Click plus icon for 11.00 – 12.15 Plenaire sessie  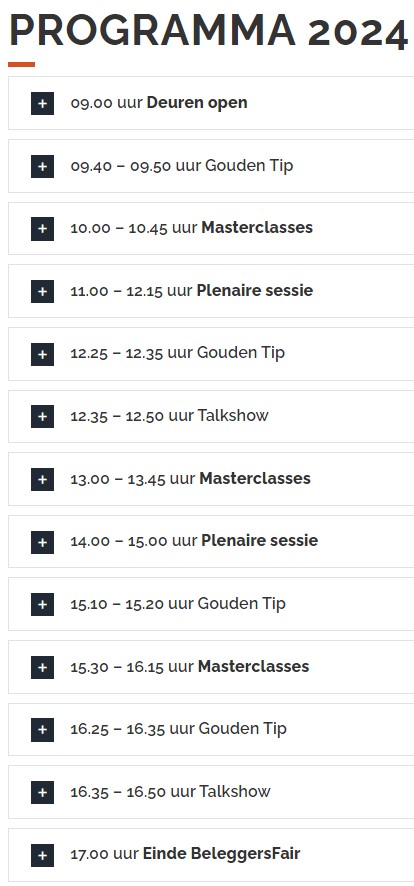tap(42, 291)
